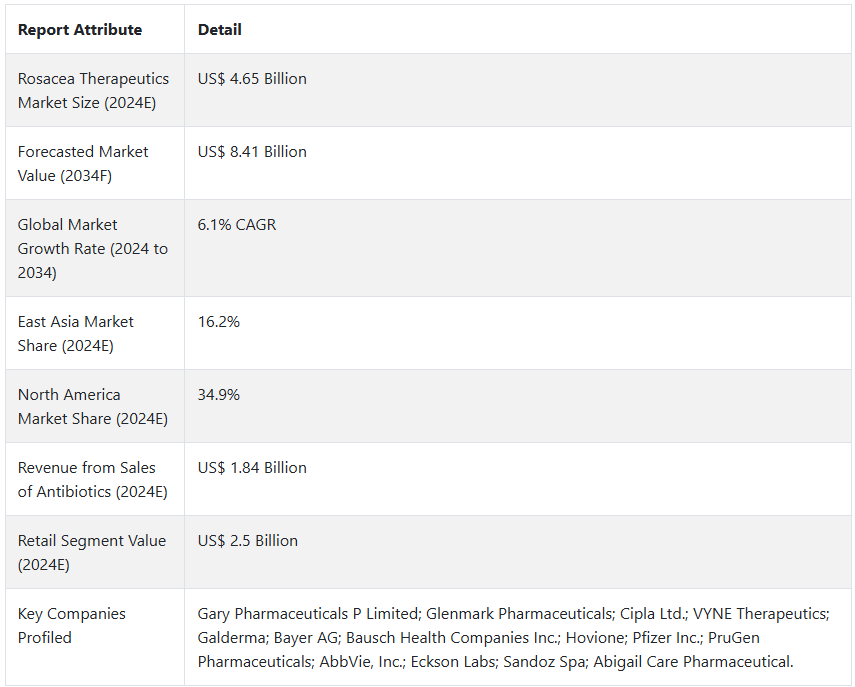
Task: Select the Revenue from Sales of Antibiotics cell
Action: [x=95, y=479]
